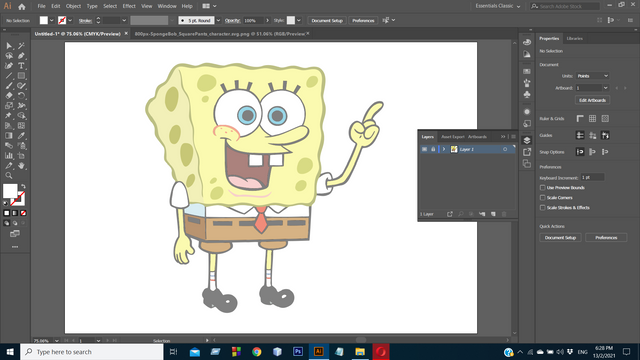Select the Magic Wand tool
Screen dimensions: 640x360
(x=21, y=46)
